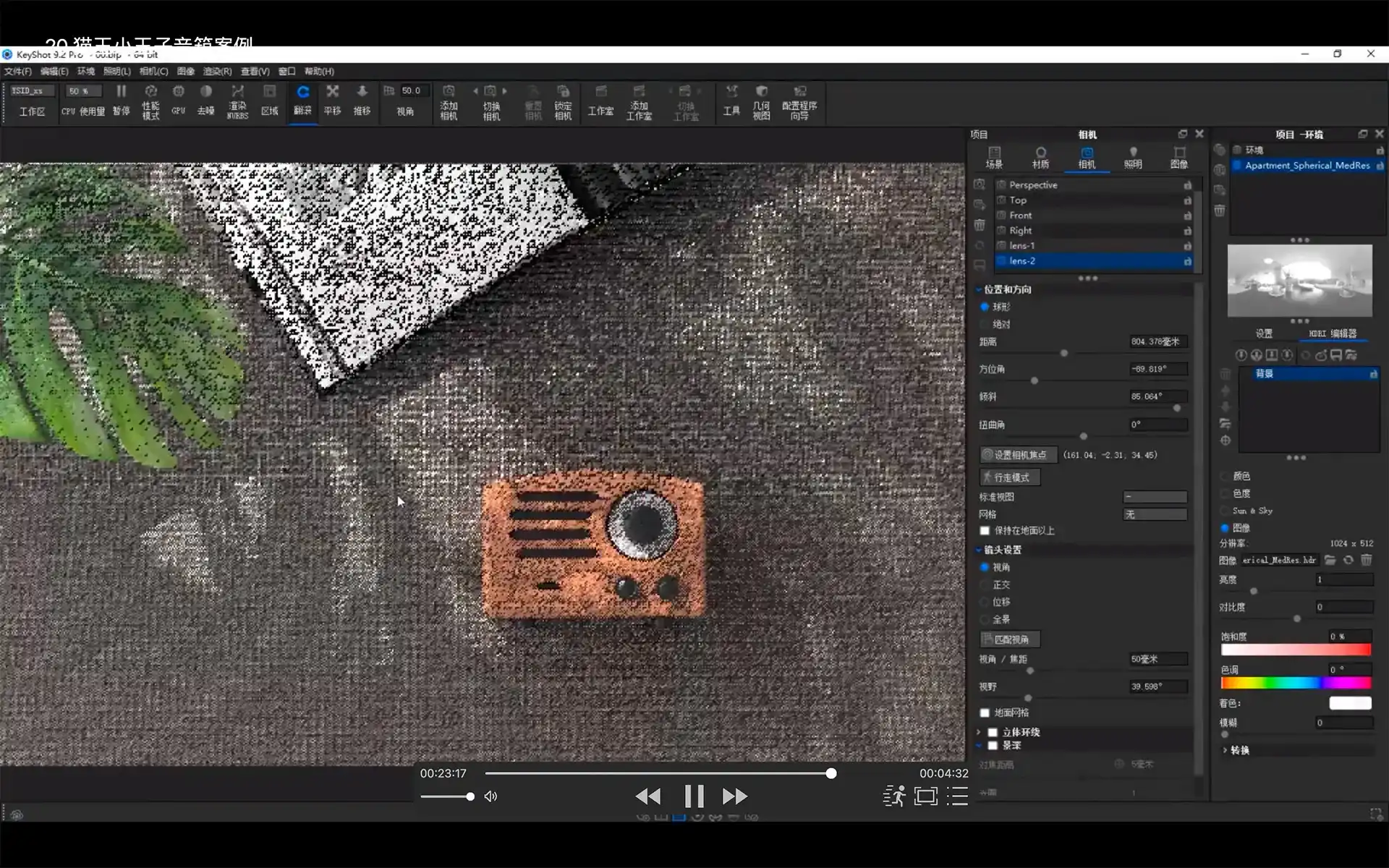Toggle the 地面网格 checkbox
The image size is (1389, 868).
(x=985, y=713)
